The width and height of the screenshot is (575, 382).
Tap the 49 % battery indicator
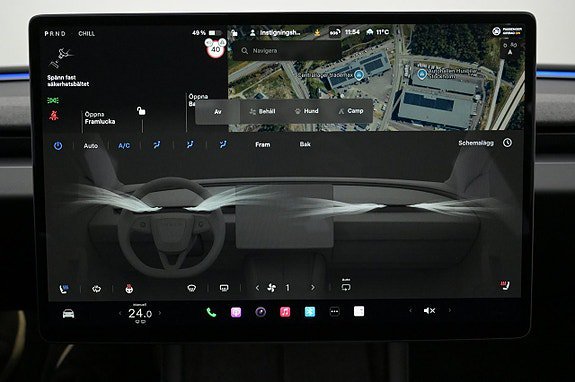point(207,33)
